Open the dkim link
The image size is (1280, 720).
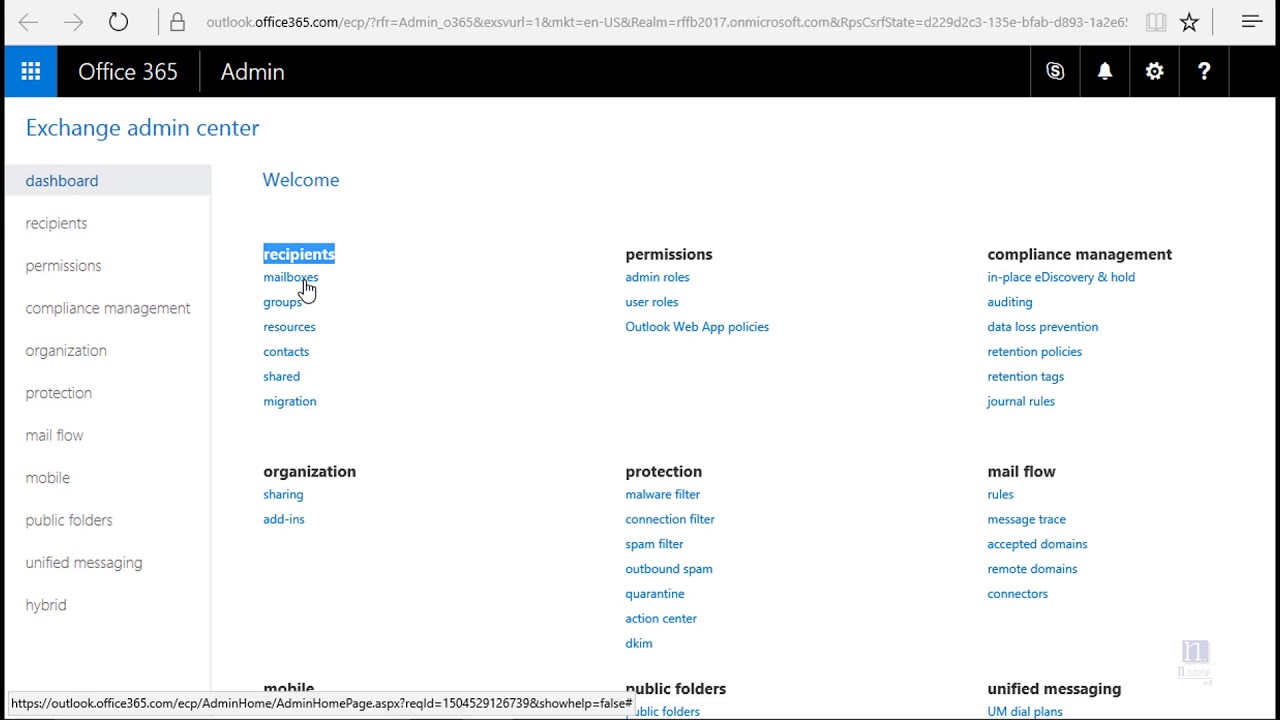pyautogui.click(x=639, y=643)
